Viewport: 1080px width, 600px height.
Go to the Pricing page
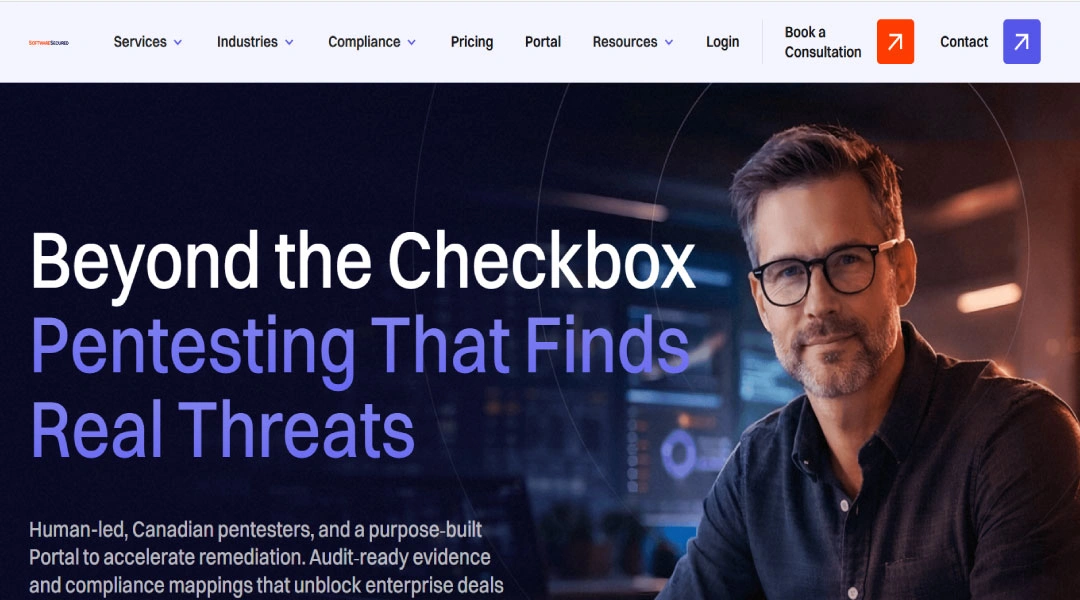pos(472,42)
